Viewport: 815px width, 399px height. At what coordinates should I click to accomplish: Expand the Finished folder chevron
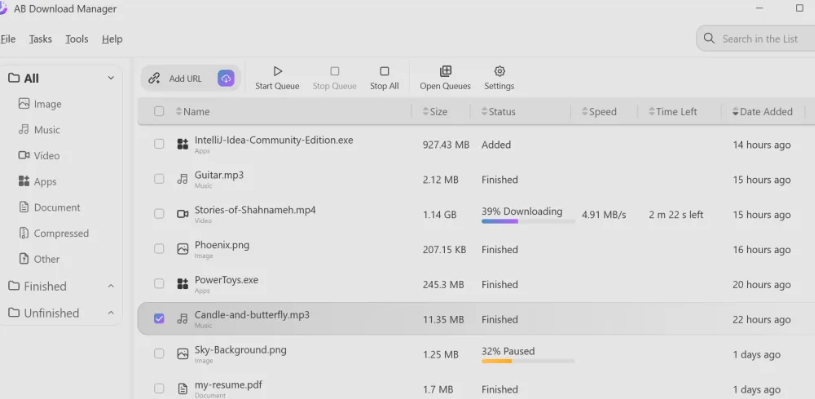coord(111,286)
